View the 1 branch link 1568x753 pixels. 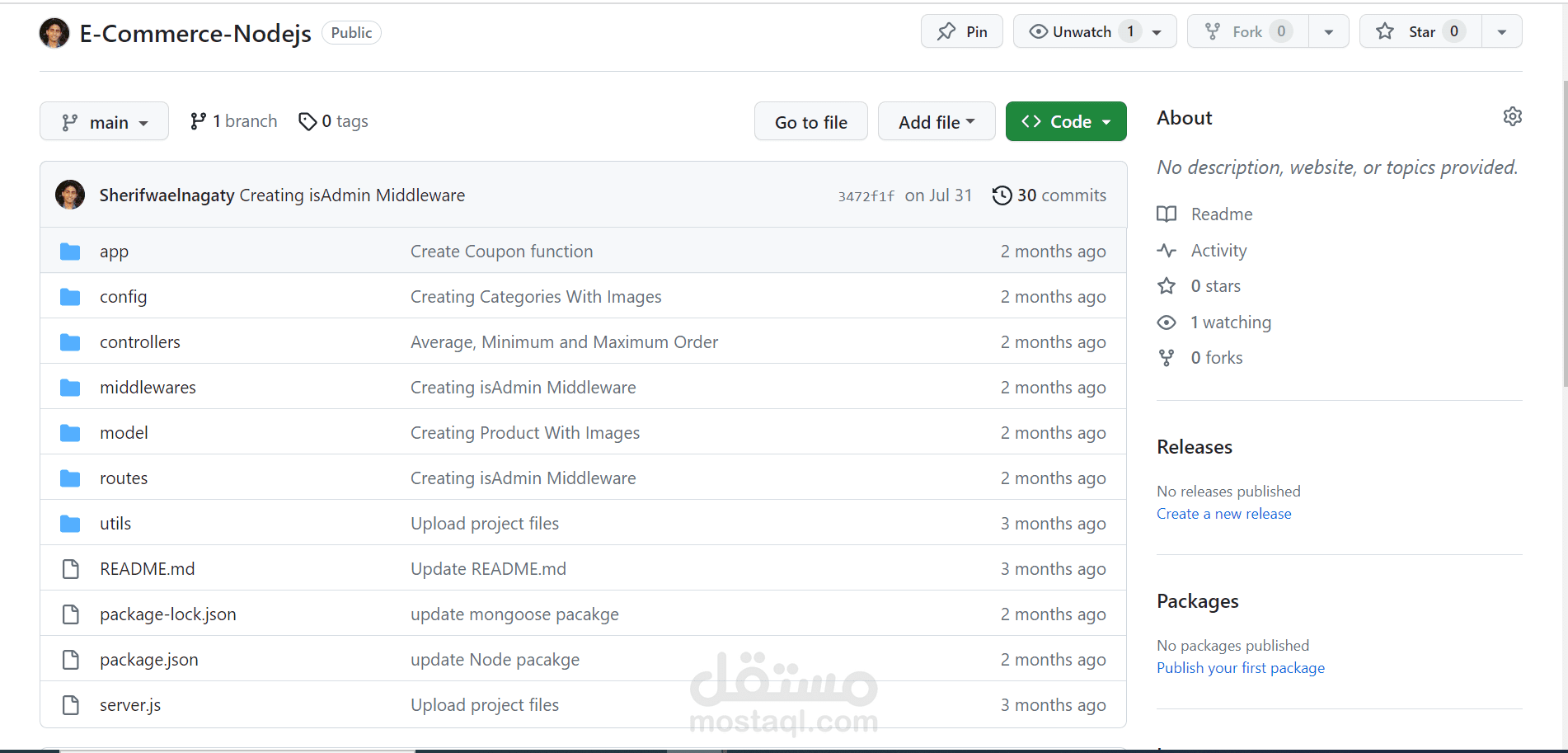pyautogui.click(x=233, y=121)
